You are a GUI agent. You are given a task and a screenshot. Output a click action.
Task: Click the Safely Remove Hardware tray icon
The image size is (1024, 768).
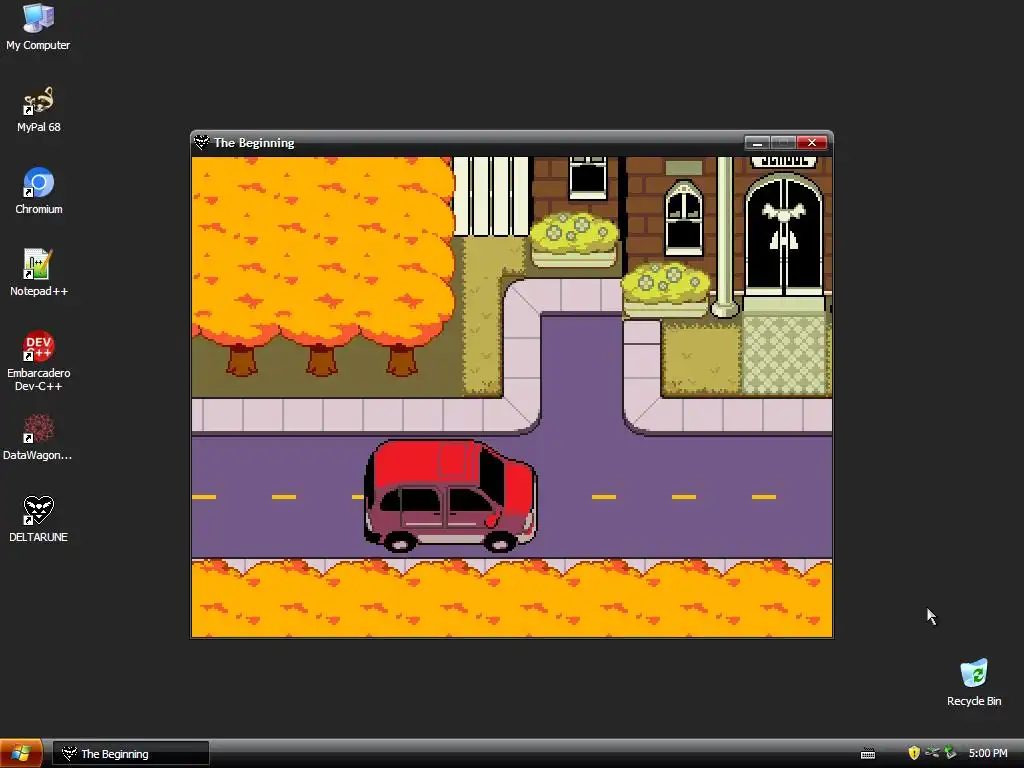pos(950,753)
